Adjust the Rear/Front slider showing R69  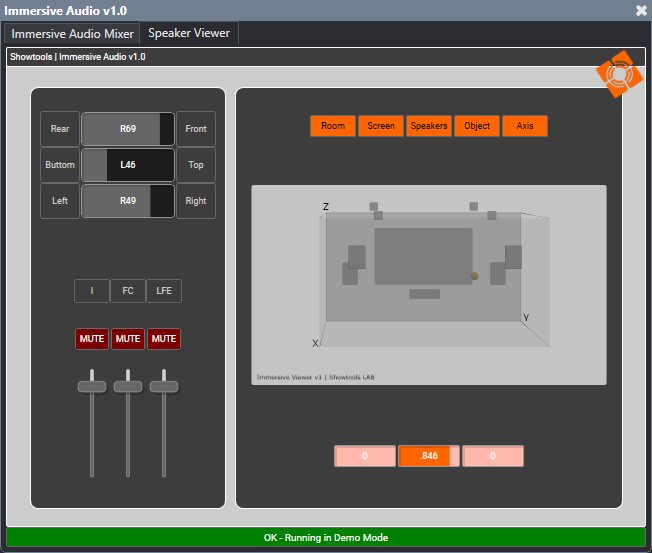(x=128, y=129)
